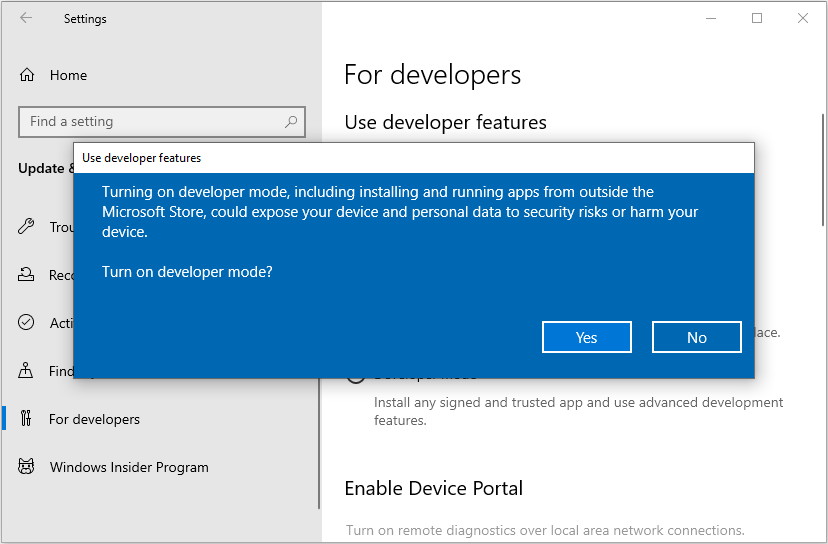This screenshot has height=544, width=828.
Task: Select the Troubleshoot wrench icon
Action: (x=26, y=226)
